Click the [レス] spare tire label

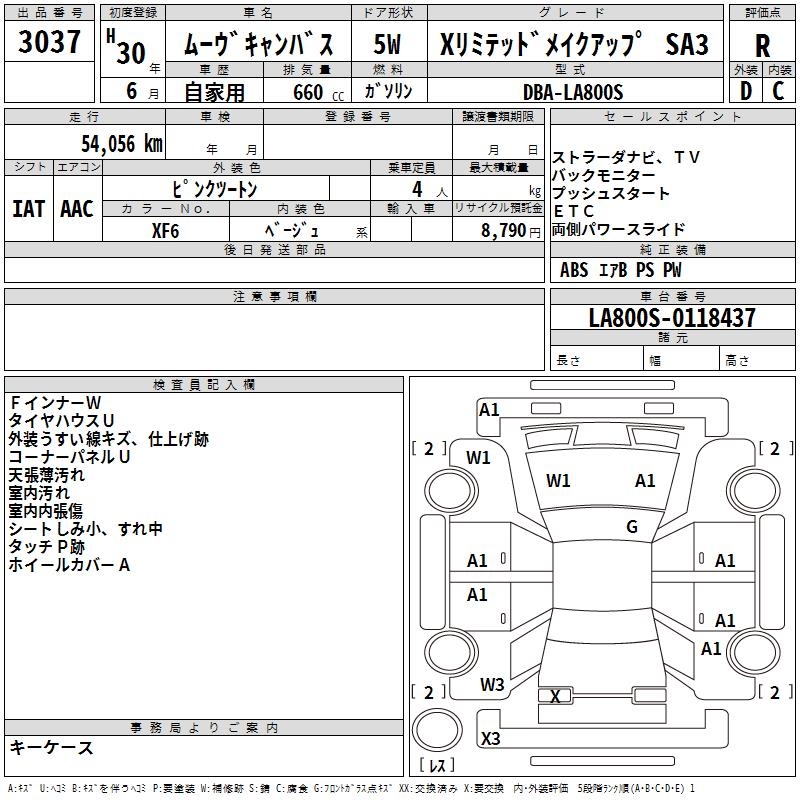tap(437, 764)
